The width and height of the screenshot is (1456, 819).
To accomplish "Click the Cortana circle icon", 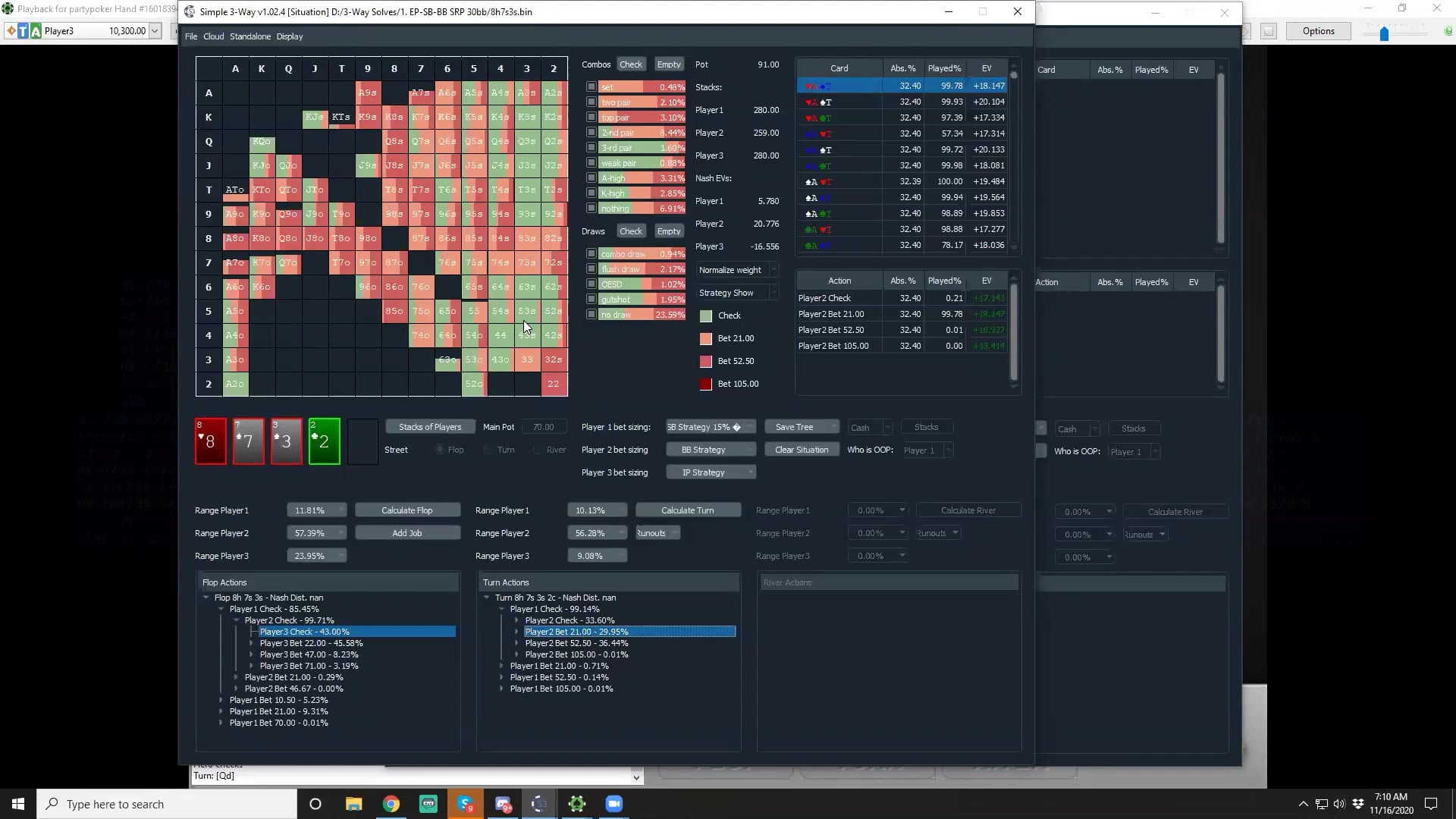I will pos(315,804).
